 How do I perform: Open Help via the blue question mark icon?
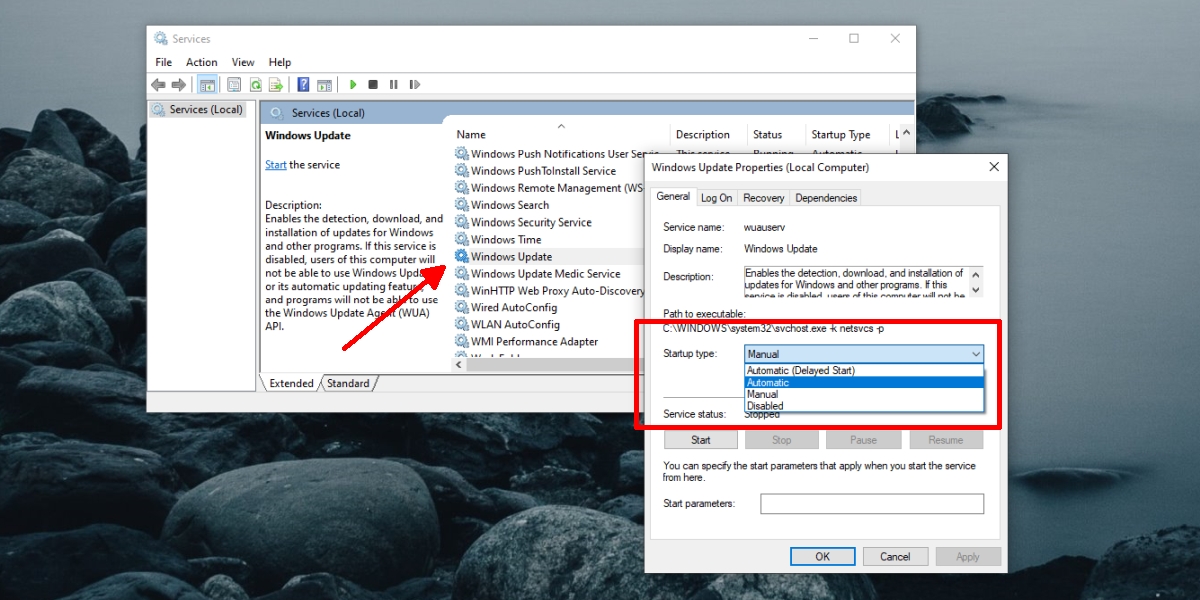302,85
